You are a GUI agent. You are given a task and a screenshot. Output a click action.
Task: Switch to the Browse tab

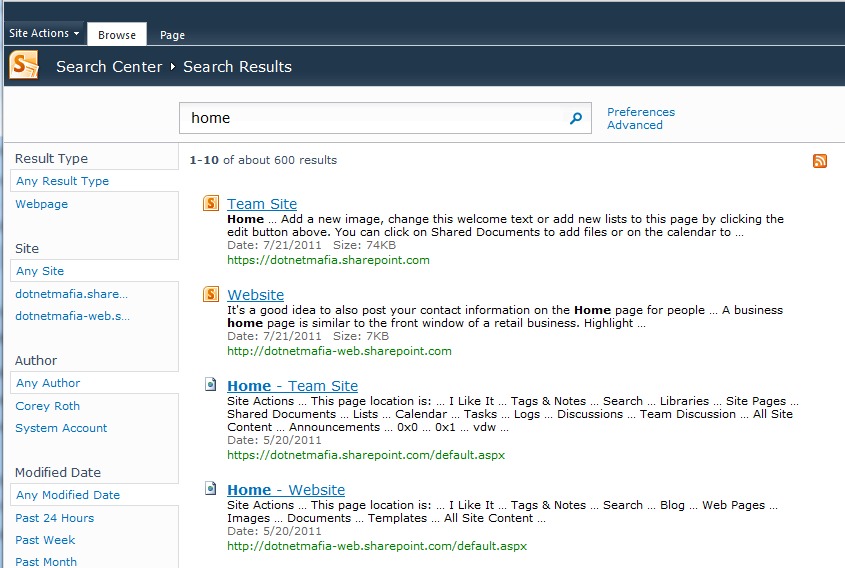[117, 35]
